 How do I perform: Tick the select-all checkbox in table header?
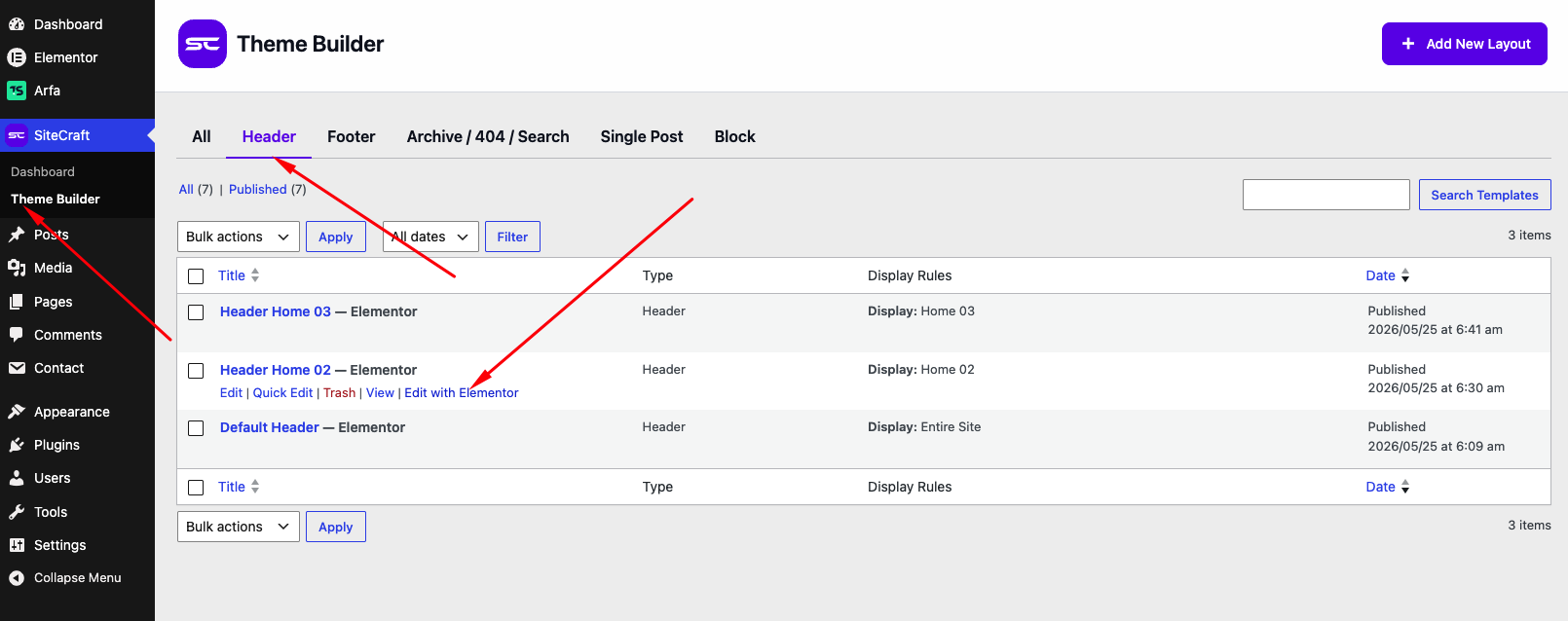[x=196, y=276]
